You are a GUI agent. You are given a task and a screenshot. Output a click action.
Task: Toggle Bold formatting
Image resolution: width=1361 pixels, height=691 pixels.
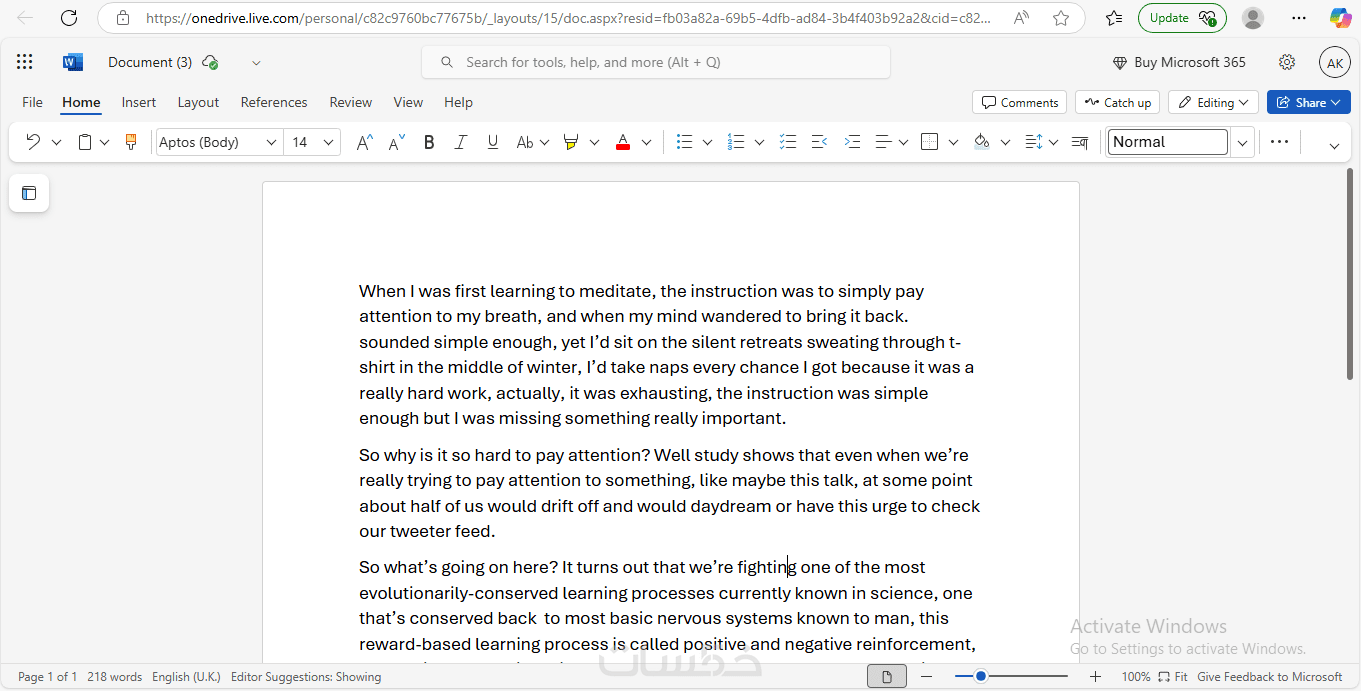tap(429, 142)
